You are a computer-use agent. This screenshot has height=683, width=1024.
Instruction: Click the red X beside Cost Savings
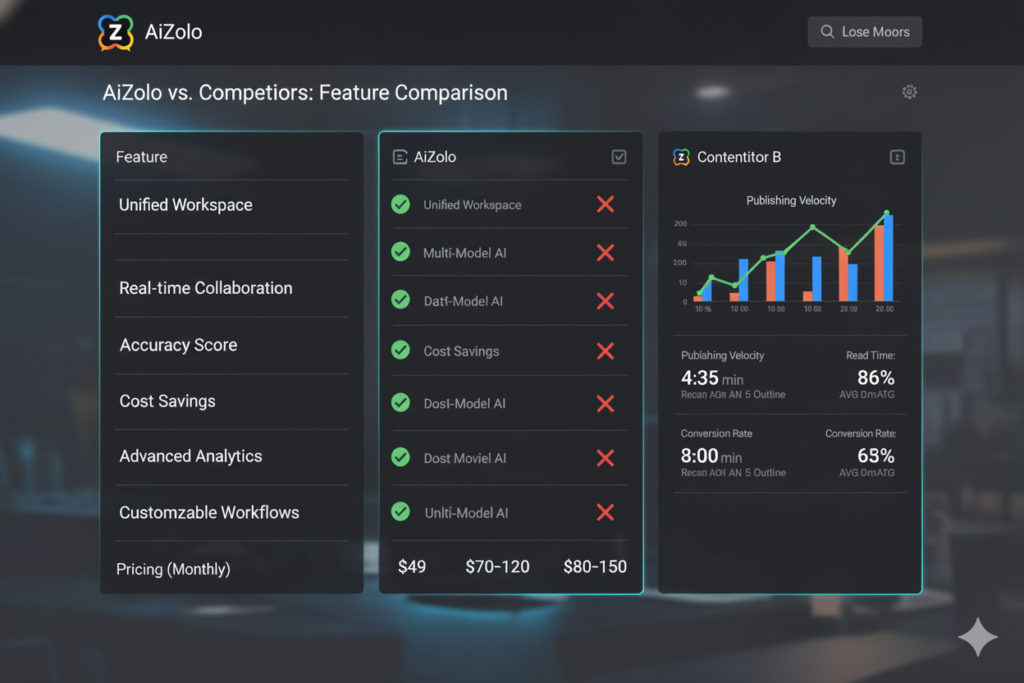pos(605,351)
